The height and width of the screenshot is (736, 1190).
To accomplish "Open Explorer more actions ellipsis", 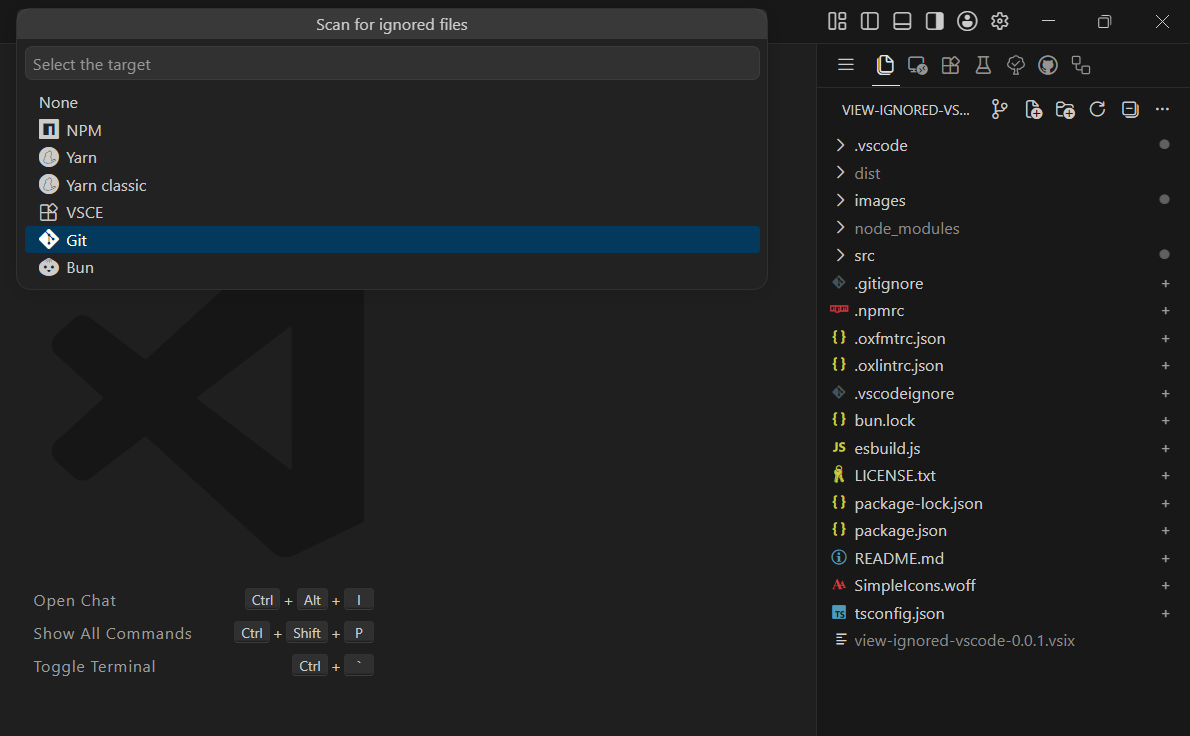I will (x=1162, y=110).
